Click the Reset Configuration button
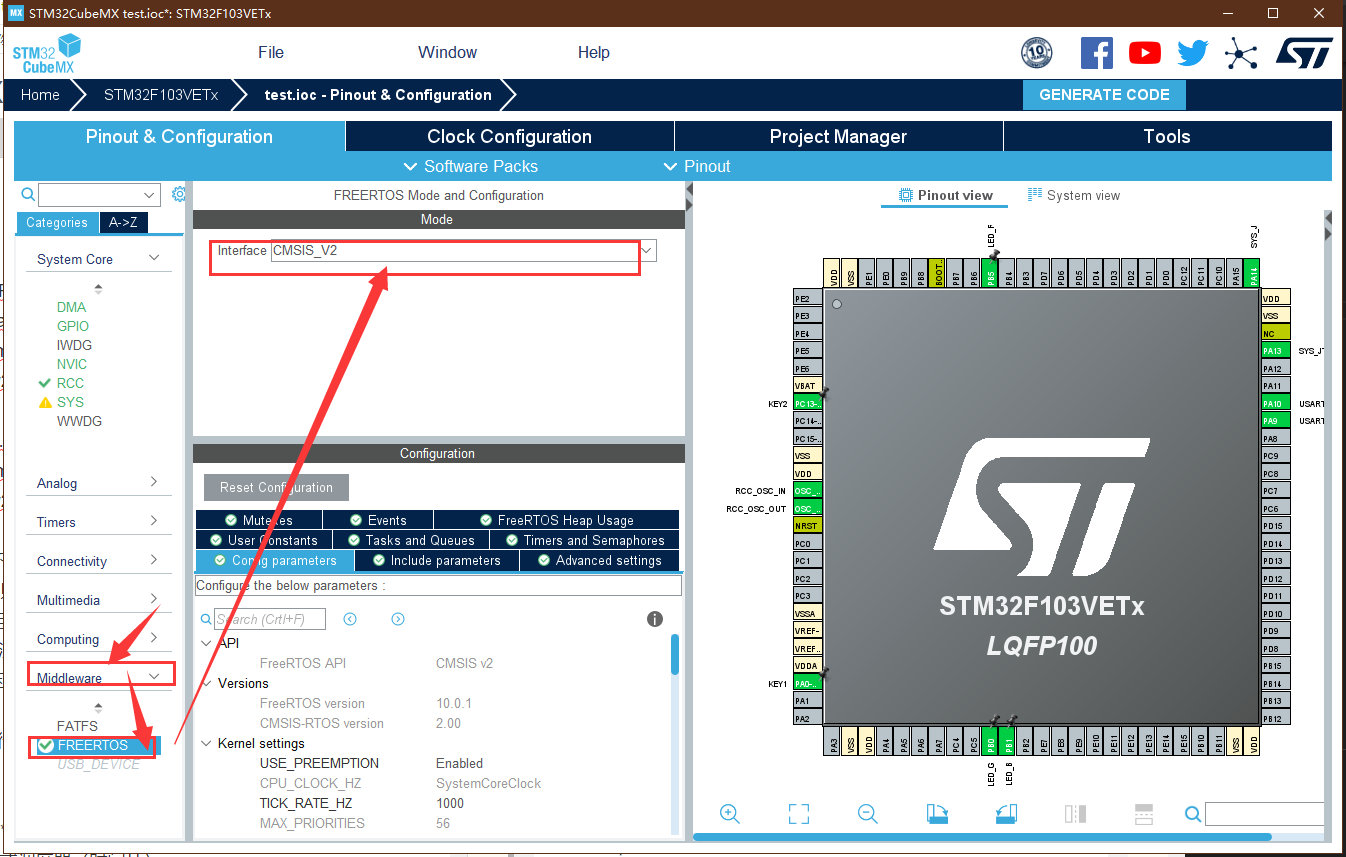 (276, 487)
